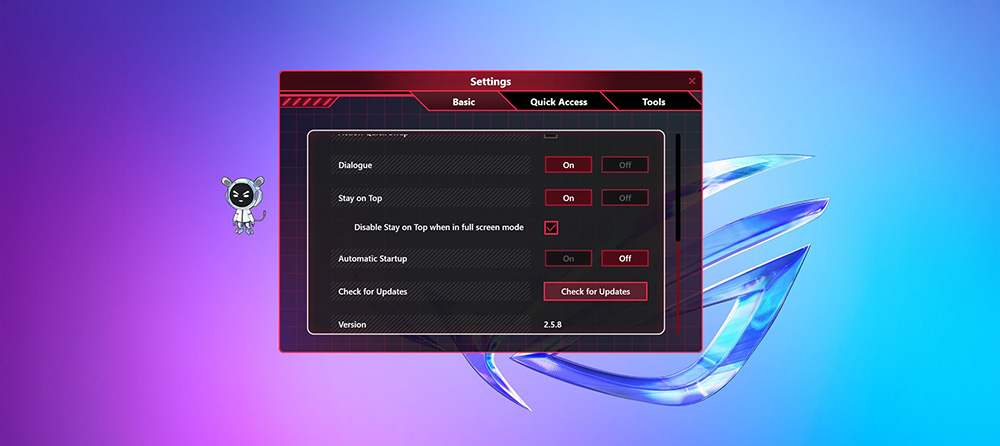Viewport: 1000px width, 446px height.
Task: Click the Dialogue setting label
Action: 355,165
